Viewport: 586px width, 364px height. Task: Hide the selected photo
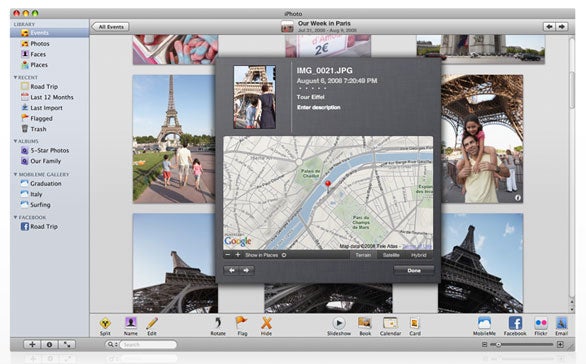point(266,326)
